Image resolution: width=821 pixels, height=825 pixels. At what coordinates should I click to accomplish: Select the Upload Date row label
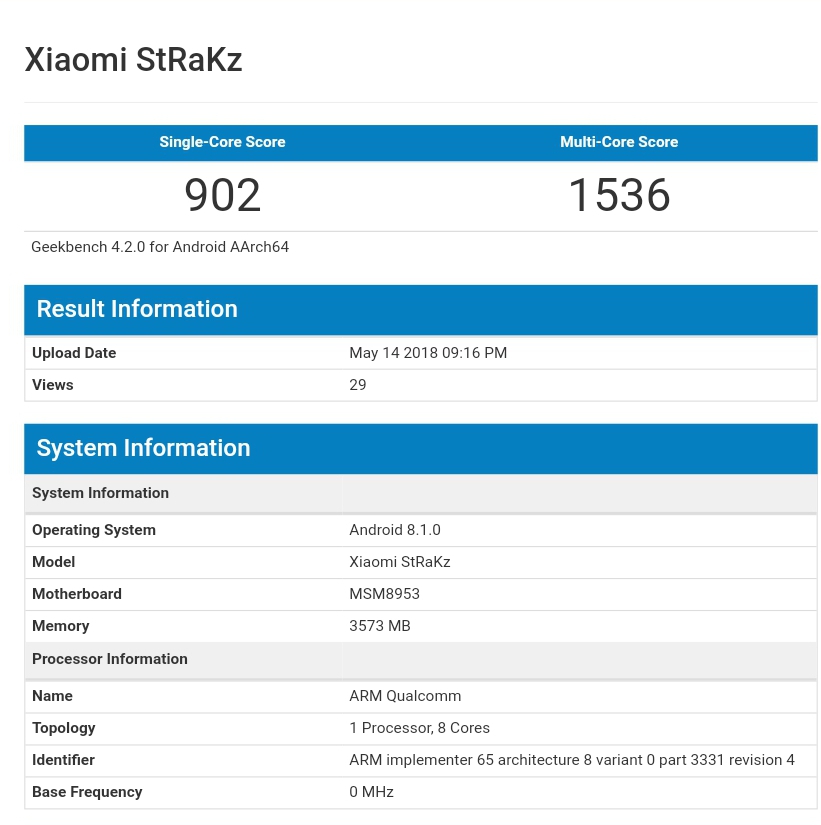(74, 353)
